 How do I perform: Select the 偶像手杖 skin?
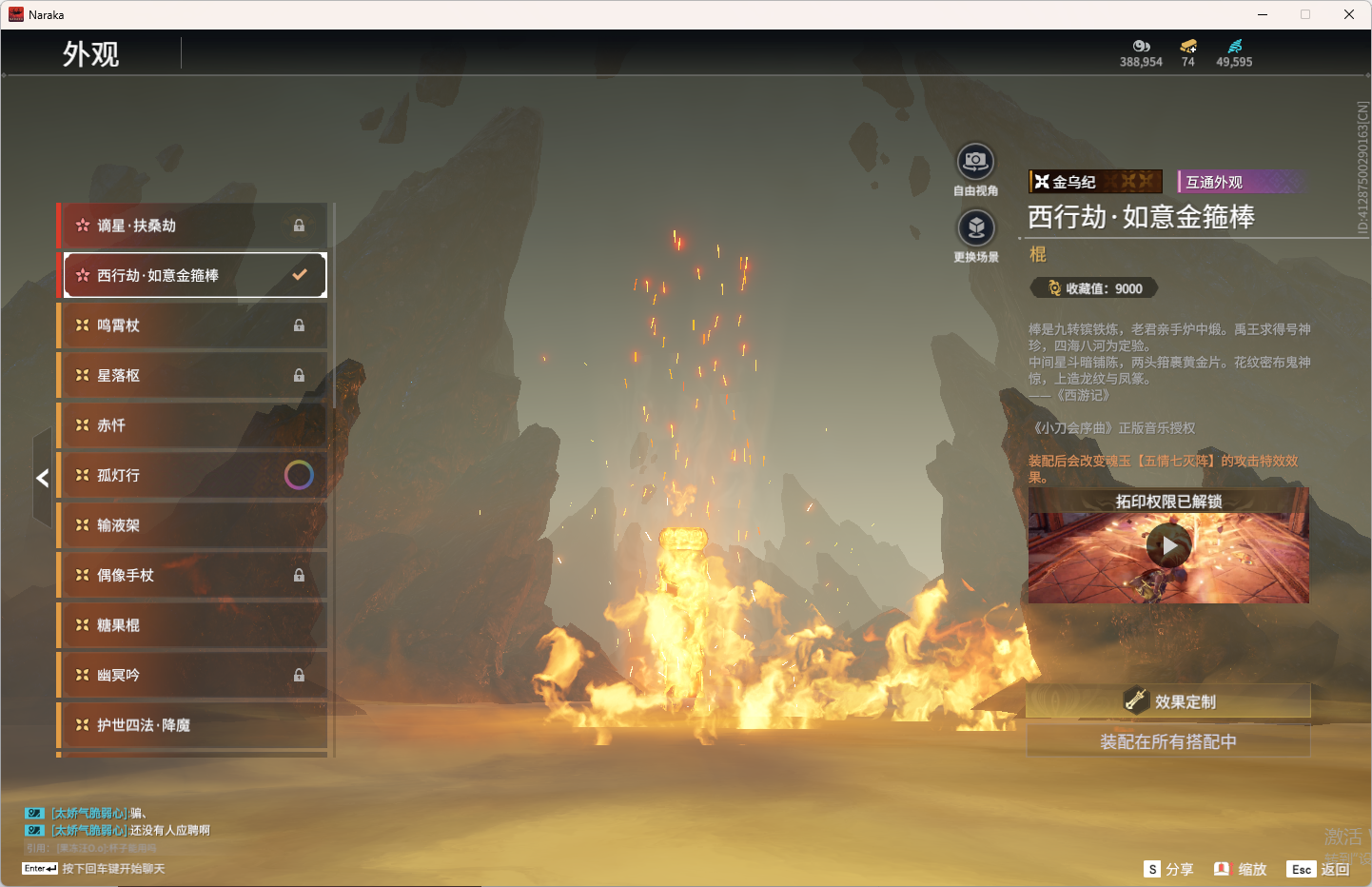coord(192,575)
